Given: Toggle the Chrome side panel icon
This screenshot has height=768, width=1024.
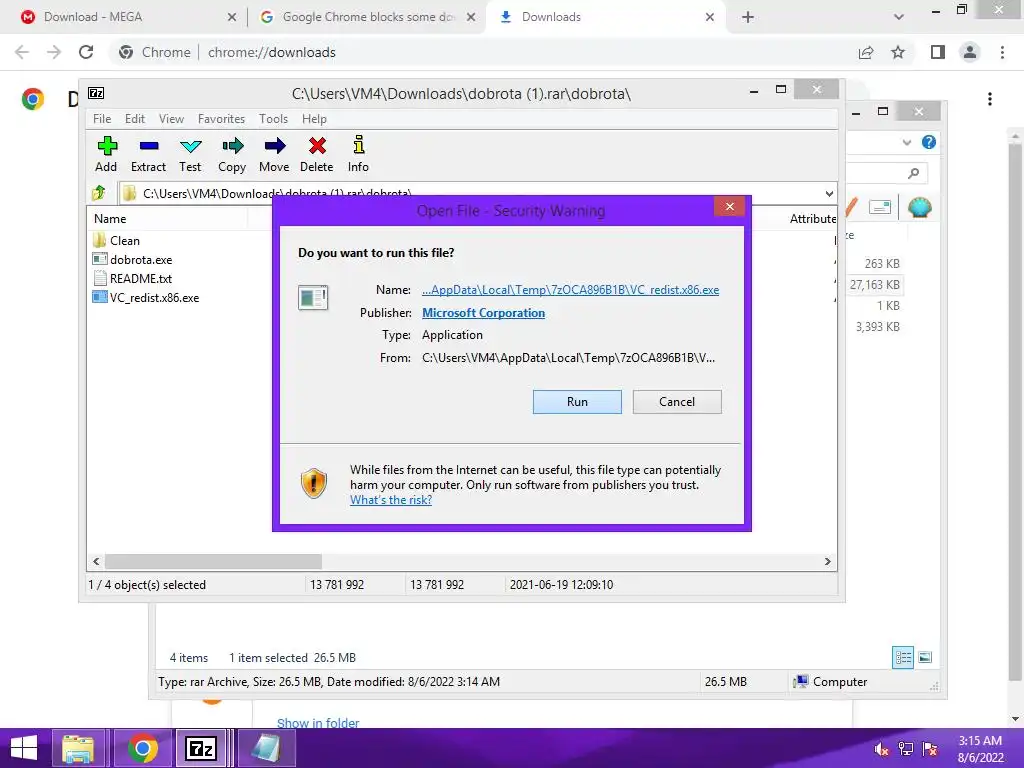Looking at the screenshot, I should pos(938,52).
